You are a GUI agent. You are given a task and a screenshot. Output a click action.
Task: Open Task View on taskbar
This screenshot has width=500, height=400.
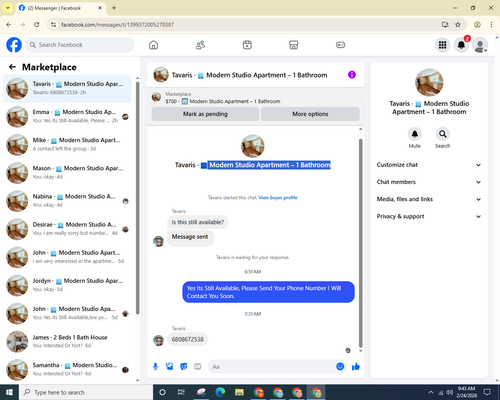point(181,392)
